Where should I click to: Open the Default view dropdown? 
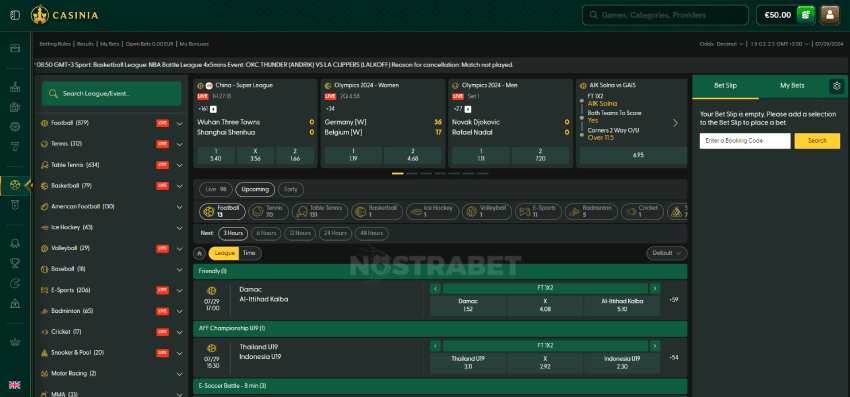(667, 253)
